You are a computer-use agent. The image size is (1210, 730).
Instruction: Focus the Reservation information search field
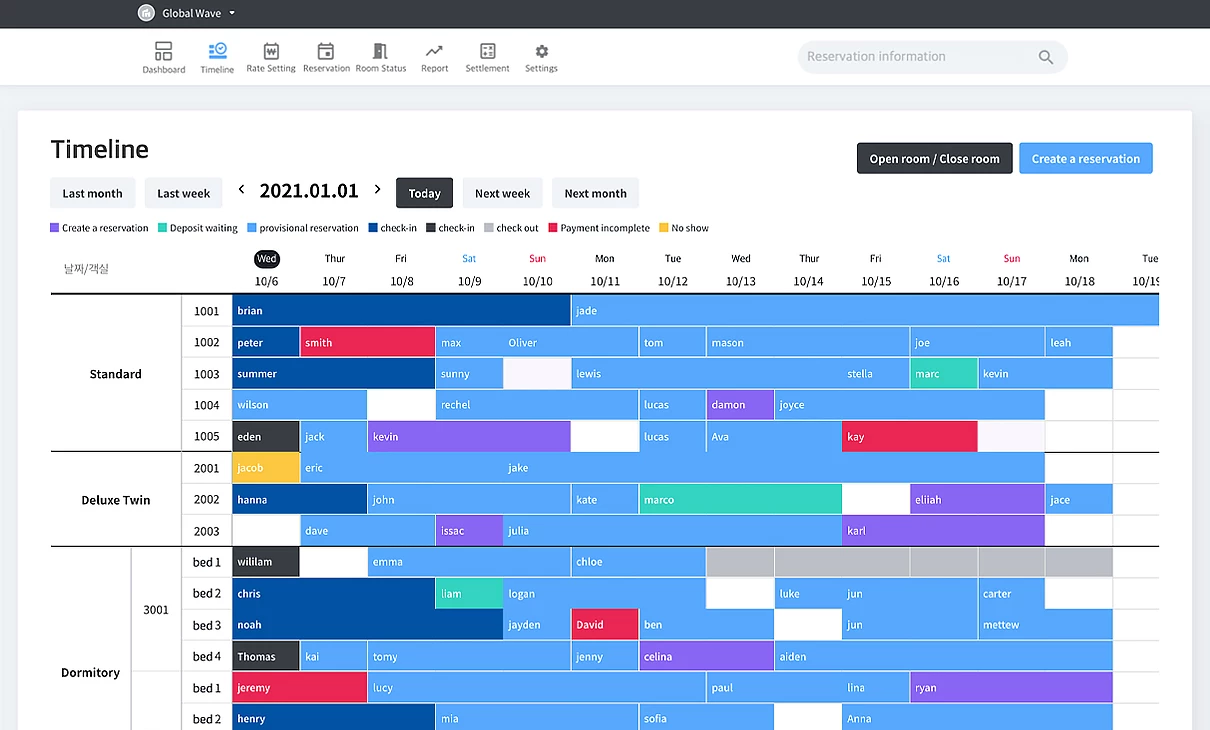click(915, 57)
